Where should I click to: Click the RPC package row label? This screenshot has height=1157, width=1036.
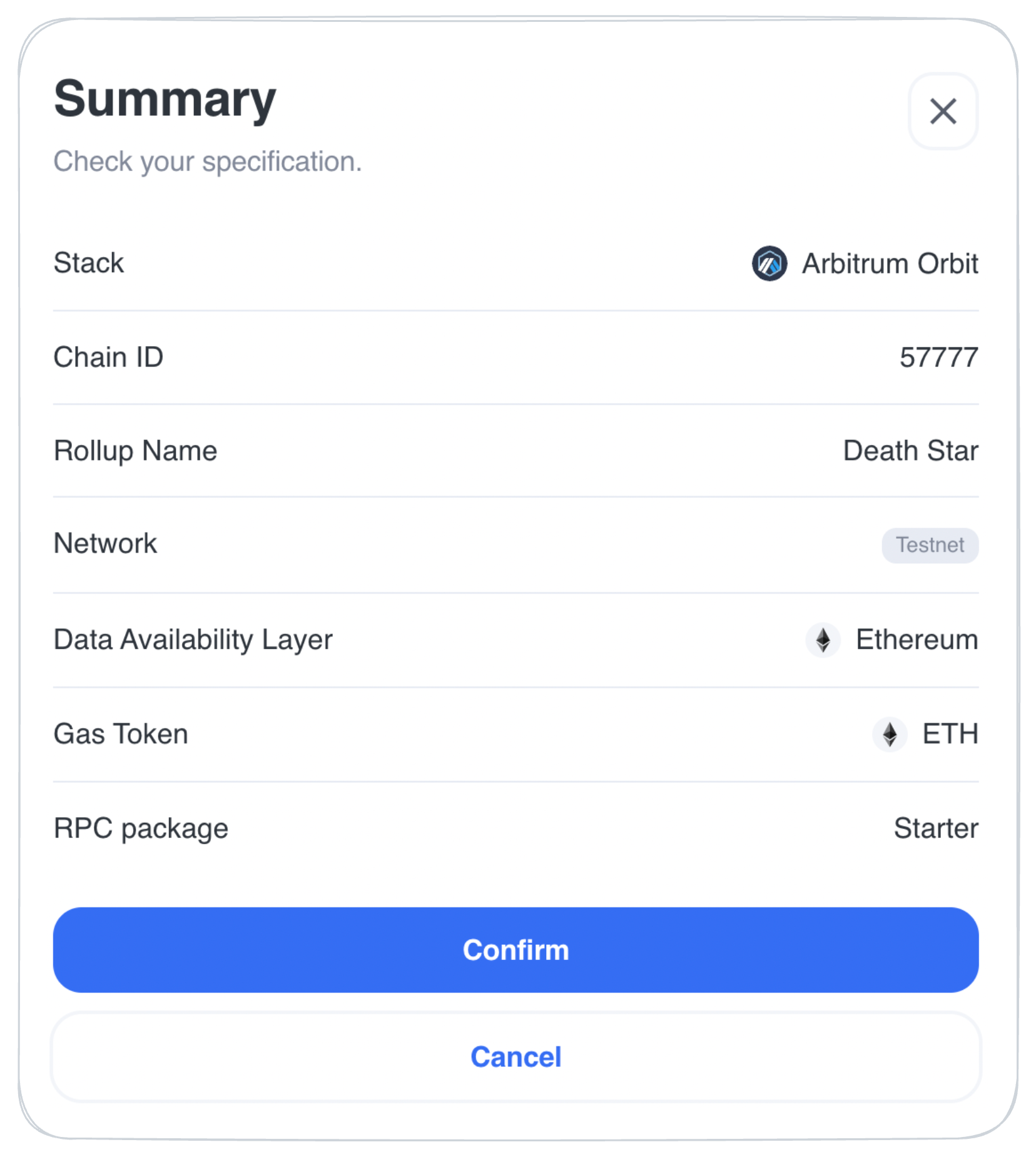[x=141, y=828]
